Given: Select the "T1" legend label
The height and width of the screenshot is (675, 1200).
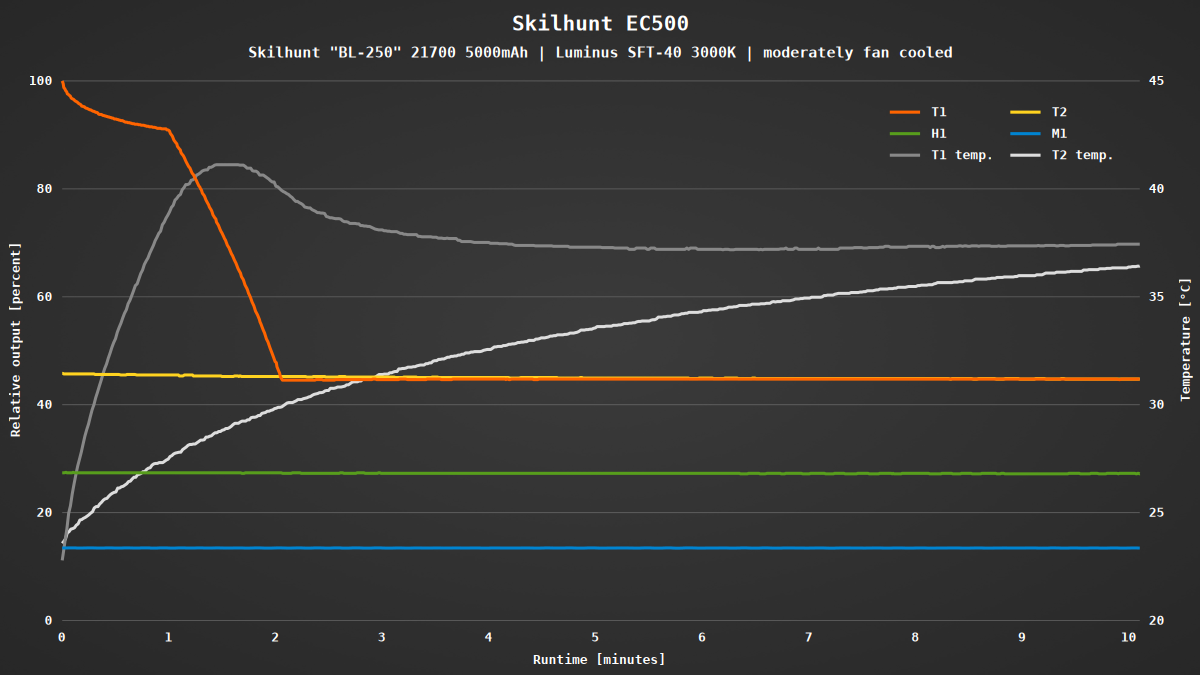Looking at the screenshot, I should tap(938, 113).
